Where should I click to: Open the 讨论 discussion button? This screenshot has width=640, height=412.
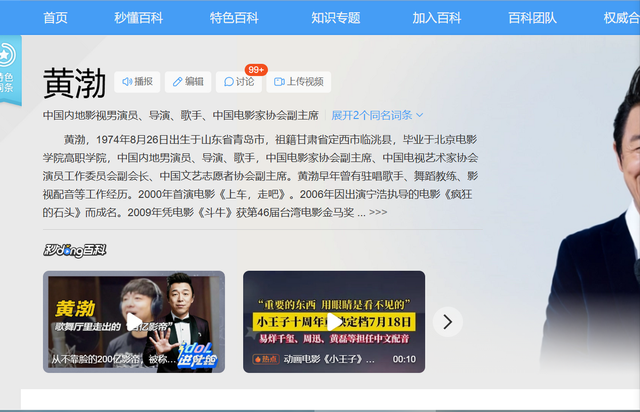[239, 82]
